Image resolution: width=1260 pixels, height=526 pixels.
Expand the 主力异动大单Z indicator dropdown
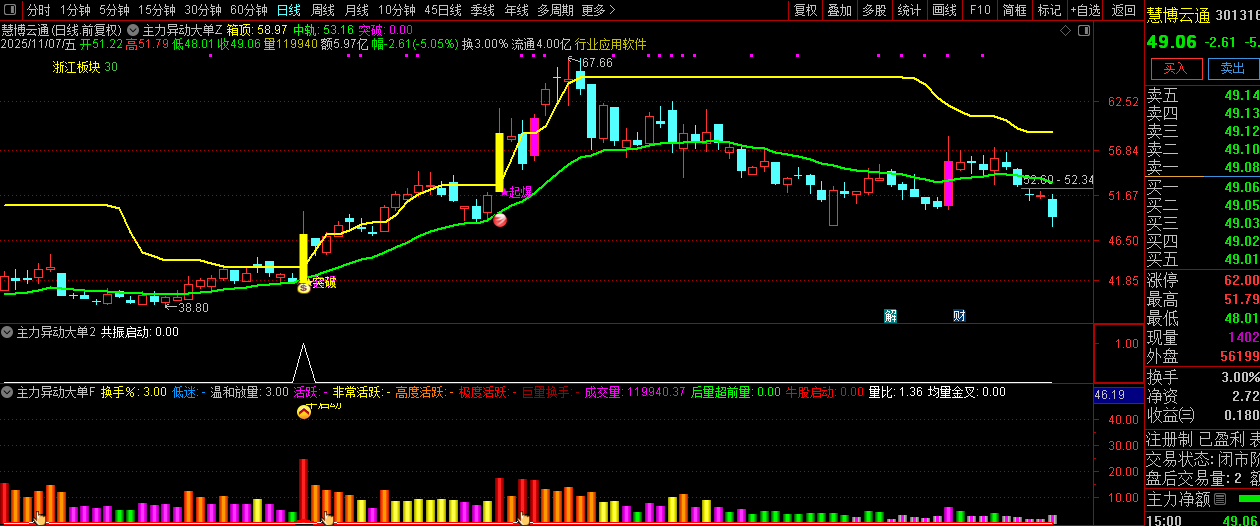(133, 30)
